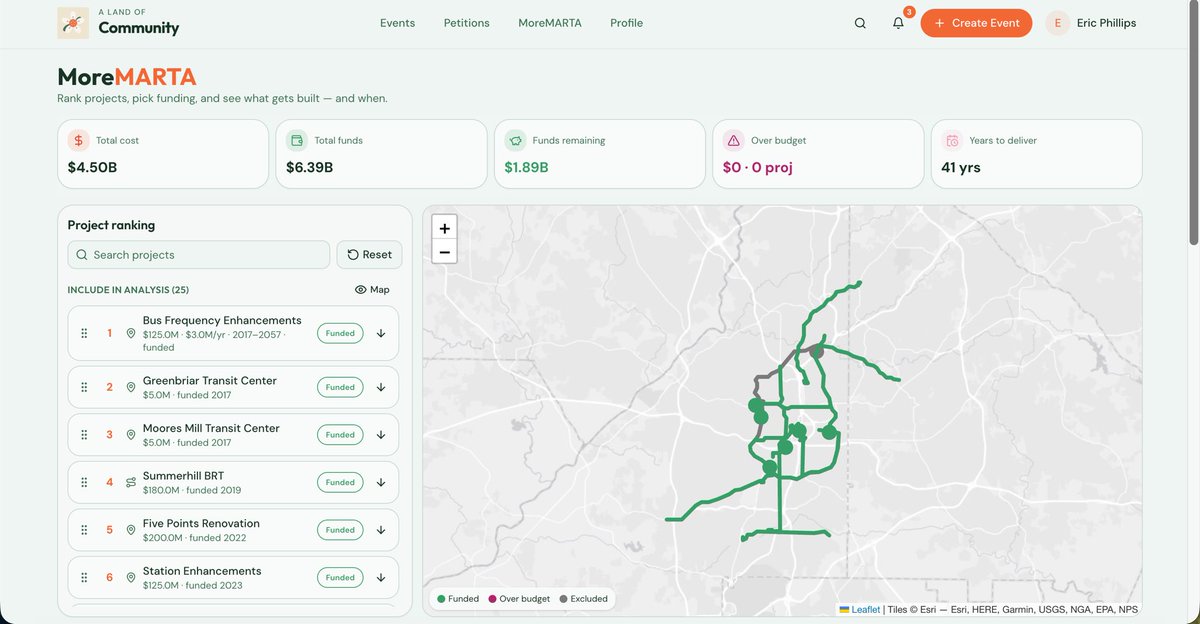Click the Over budget magenta legend dot
This screenshot has width=1200, height=624.
click(x=492, y=599)
